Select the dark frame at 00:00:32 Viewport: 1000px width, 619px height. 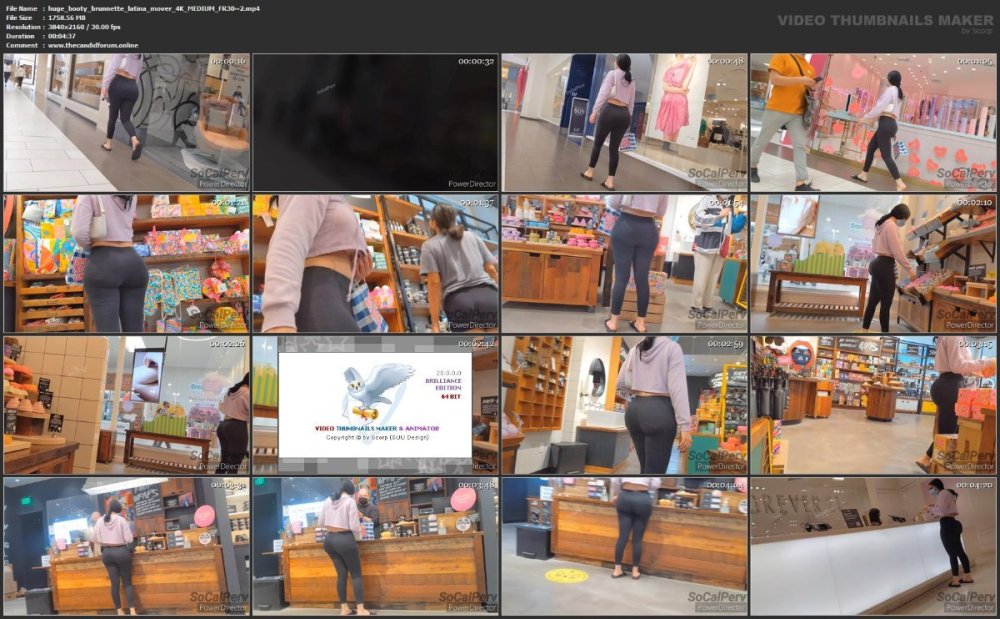click(375, 122)
